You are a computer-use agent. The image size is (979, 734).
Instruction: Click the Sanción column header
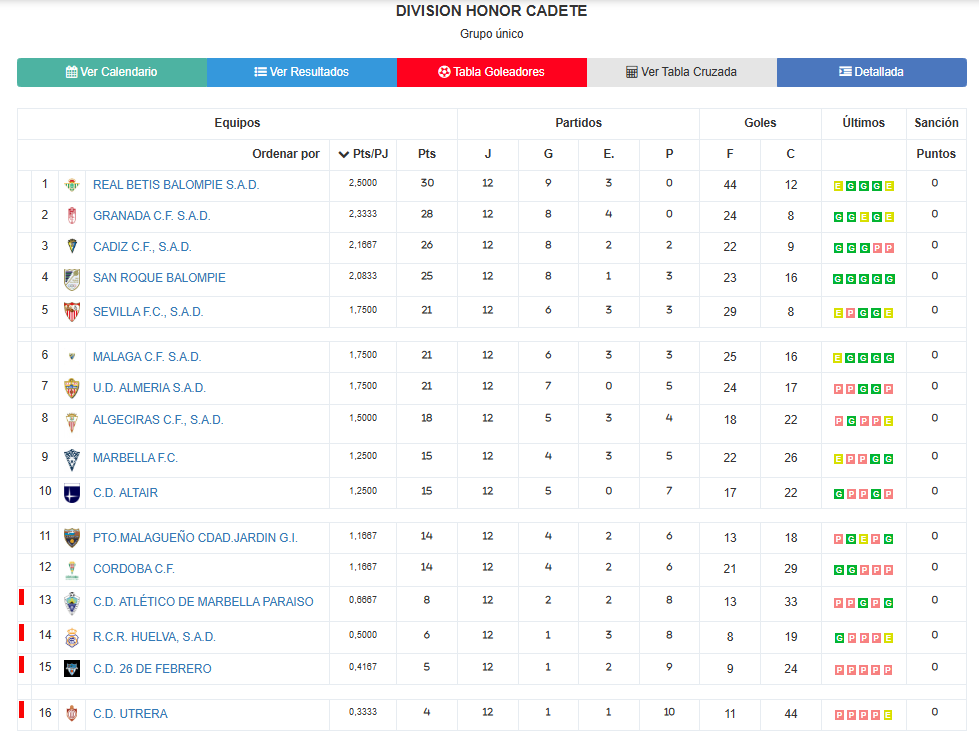click(x=937, y=123)
